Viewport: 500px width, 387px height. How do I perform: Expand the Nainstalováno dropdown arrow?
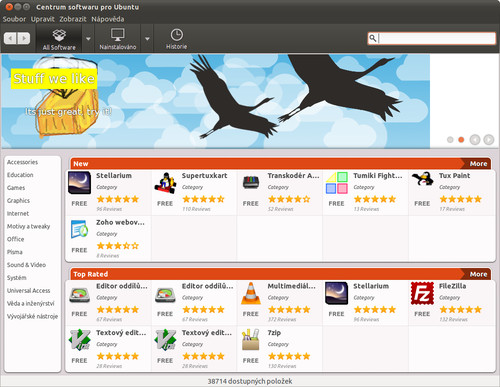(x=147, y=39)
